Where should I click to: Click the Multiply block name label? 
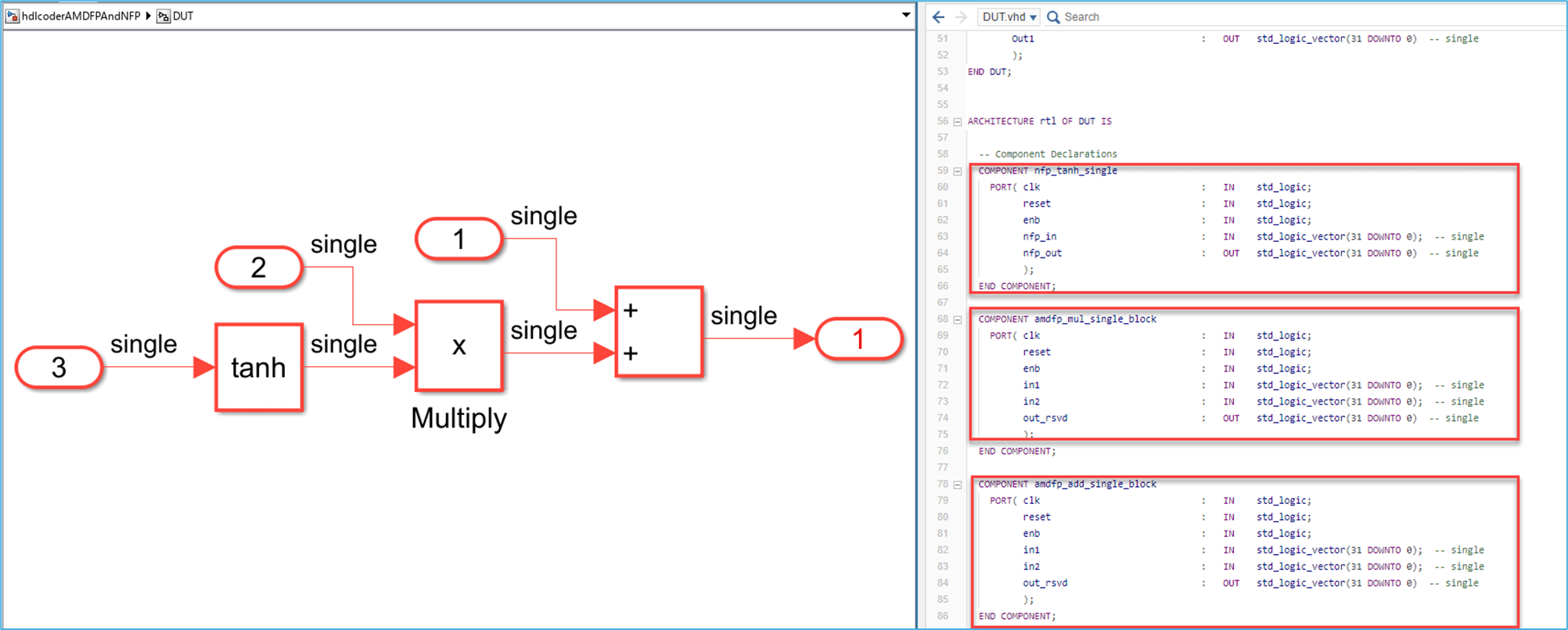[x=459, y=418]
